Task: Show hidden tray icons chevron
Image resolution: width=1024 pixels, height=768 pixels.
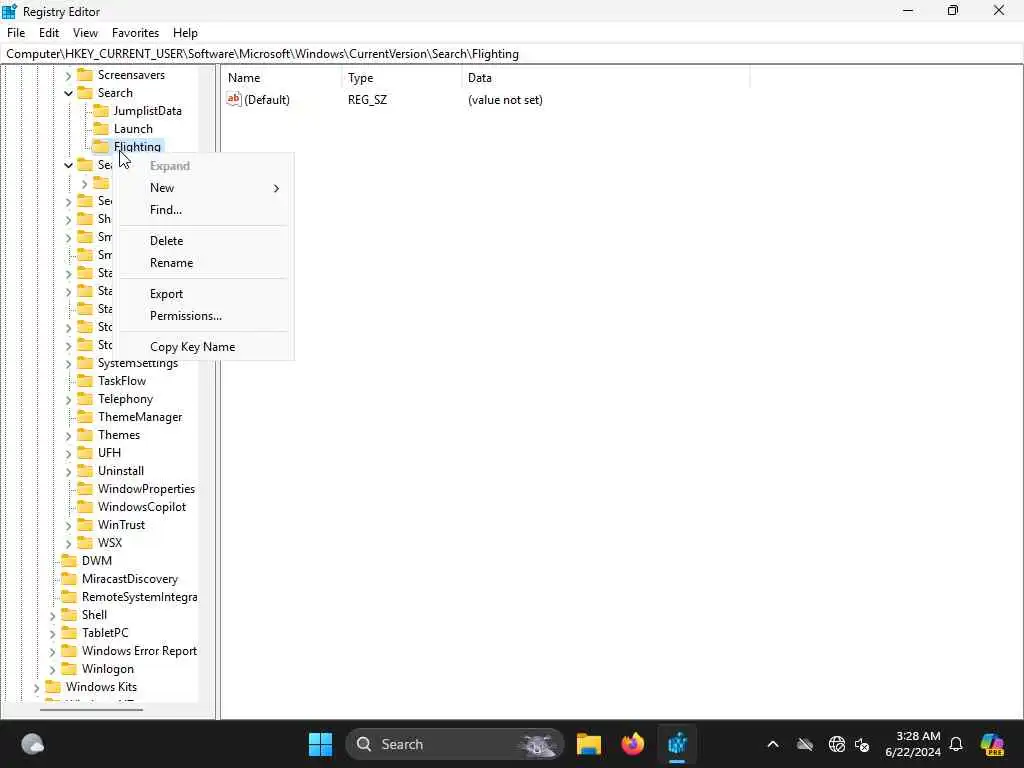Action: (773, 744)
